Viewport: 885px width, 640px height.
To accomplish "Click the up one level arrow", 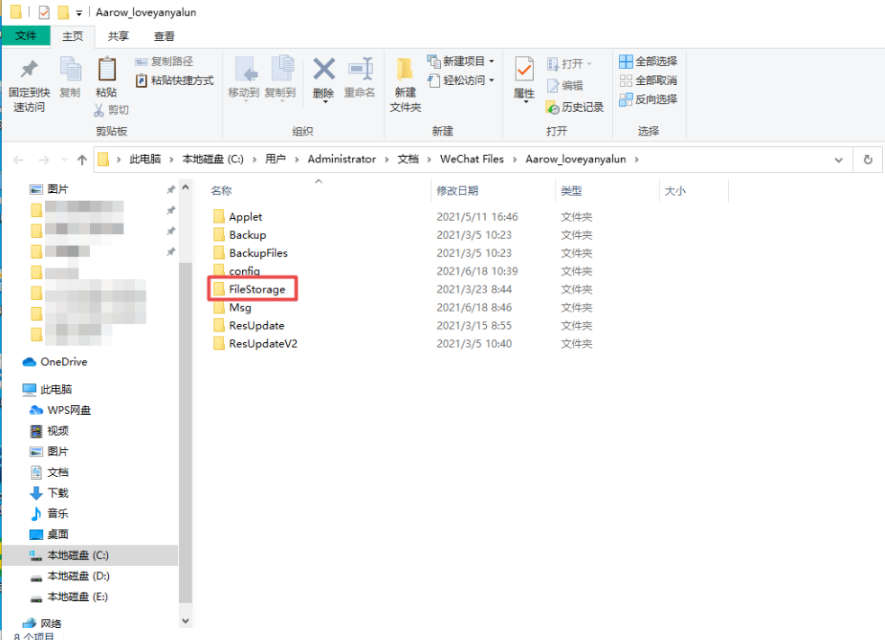I will [x=82, y=160].
